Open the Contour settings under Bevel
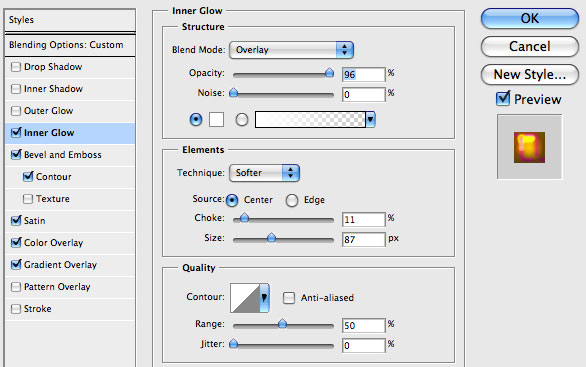 click(53, 177)
